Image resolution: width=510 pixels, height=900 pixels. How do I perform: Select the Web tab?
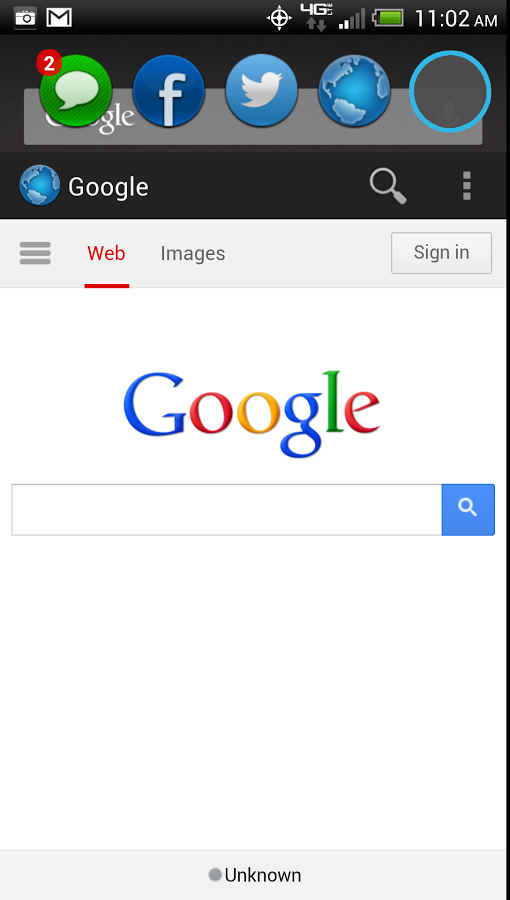pos(106,253)
